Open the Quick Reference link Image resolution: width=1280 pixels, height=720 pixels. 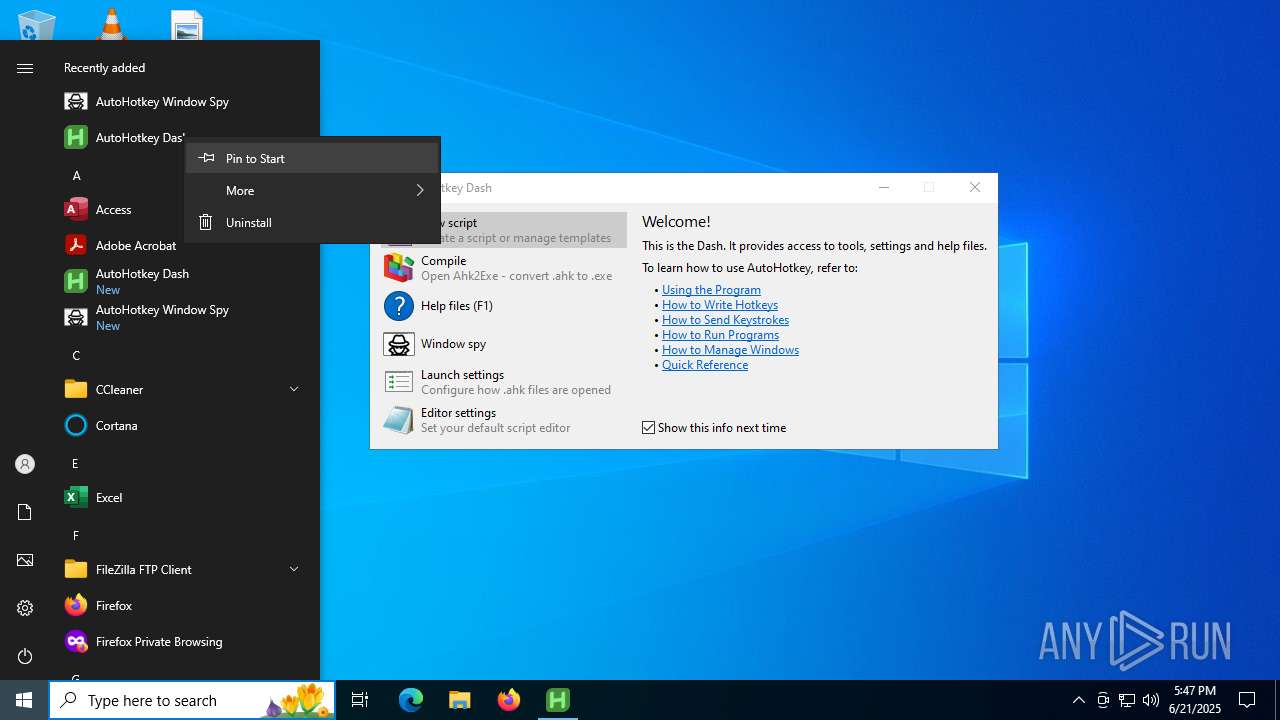pos(705,365)
